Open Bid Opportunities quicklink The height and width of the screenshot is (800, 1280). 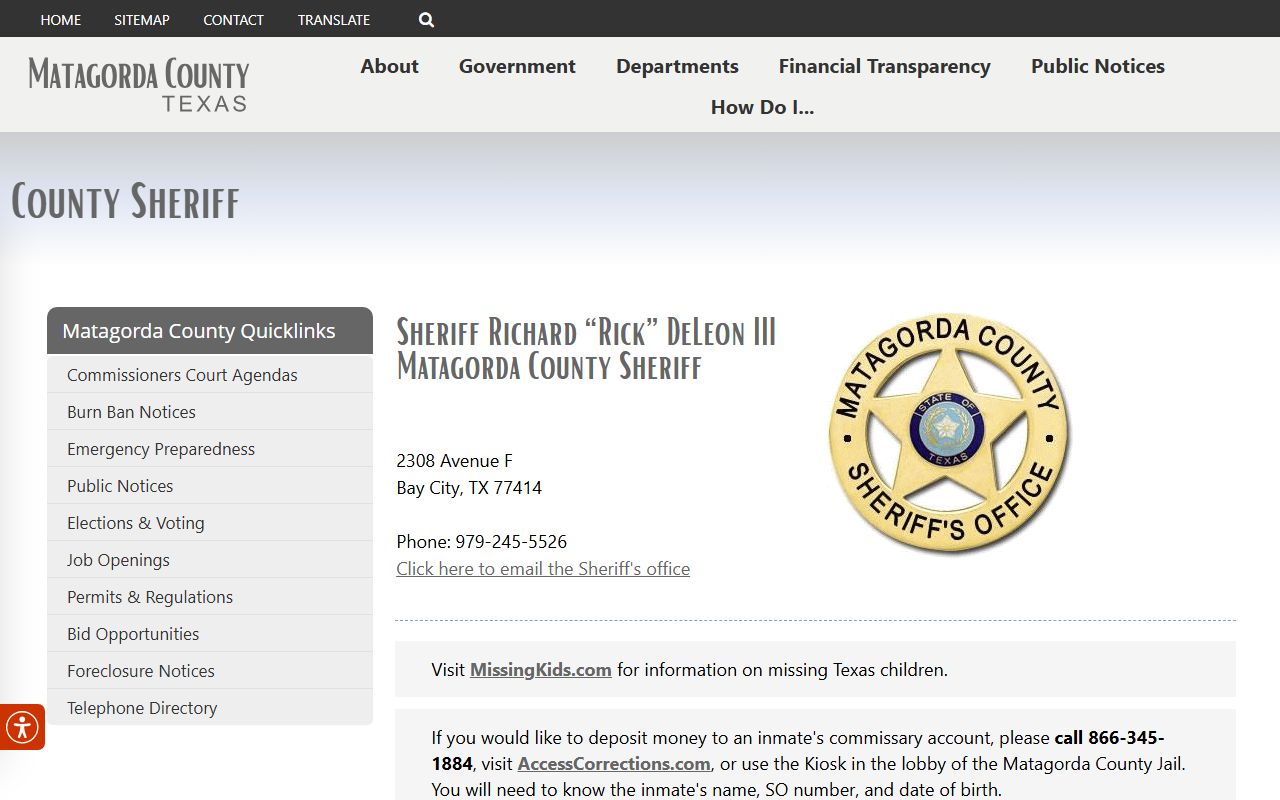tap(210, 634)
